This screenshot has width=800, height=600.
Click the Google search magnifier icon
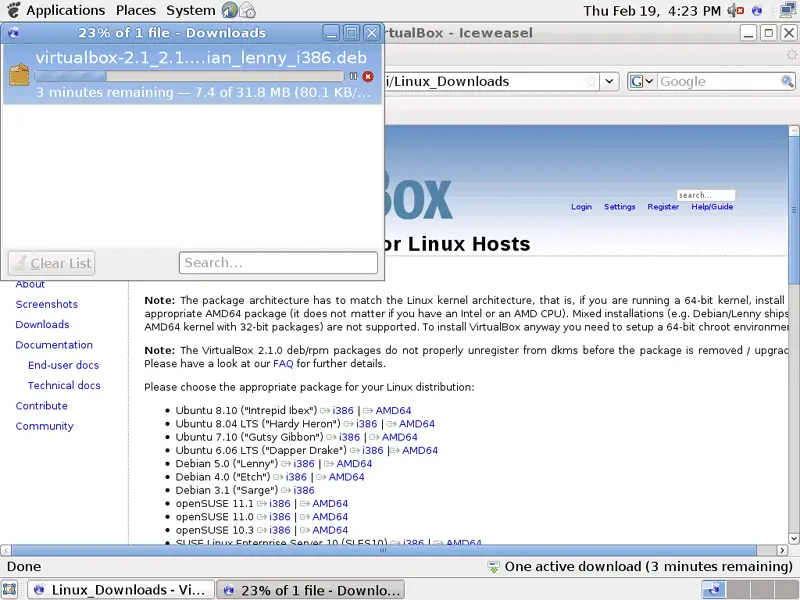click(x=787, y=81)
